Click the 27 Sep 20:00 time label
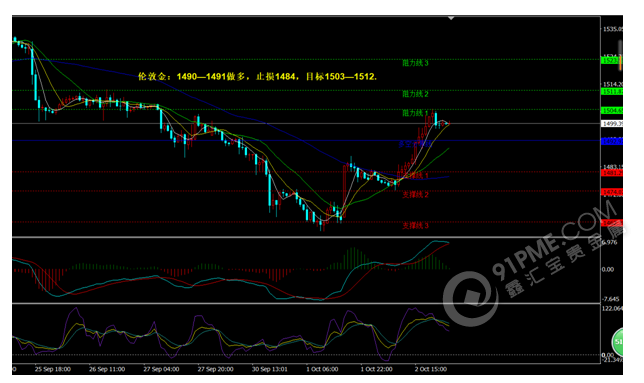This screenshot has height=383, width=644. point(215,369)
